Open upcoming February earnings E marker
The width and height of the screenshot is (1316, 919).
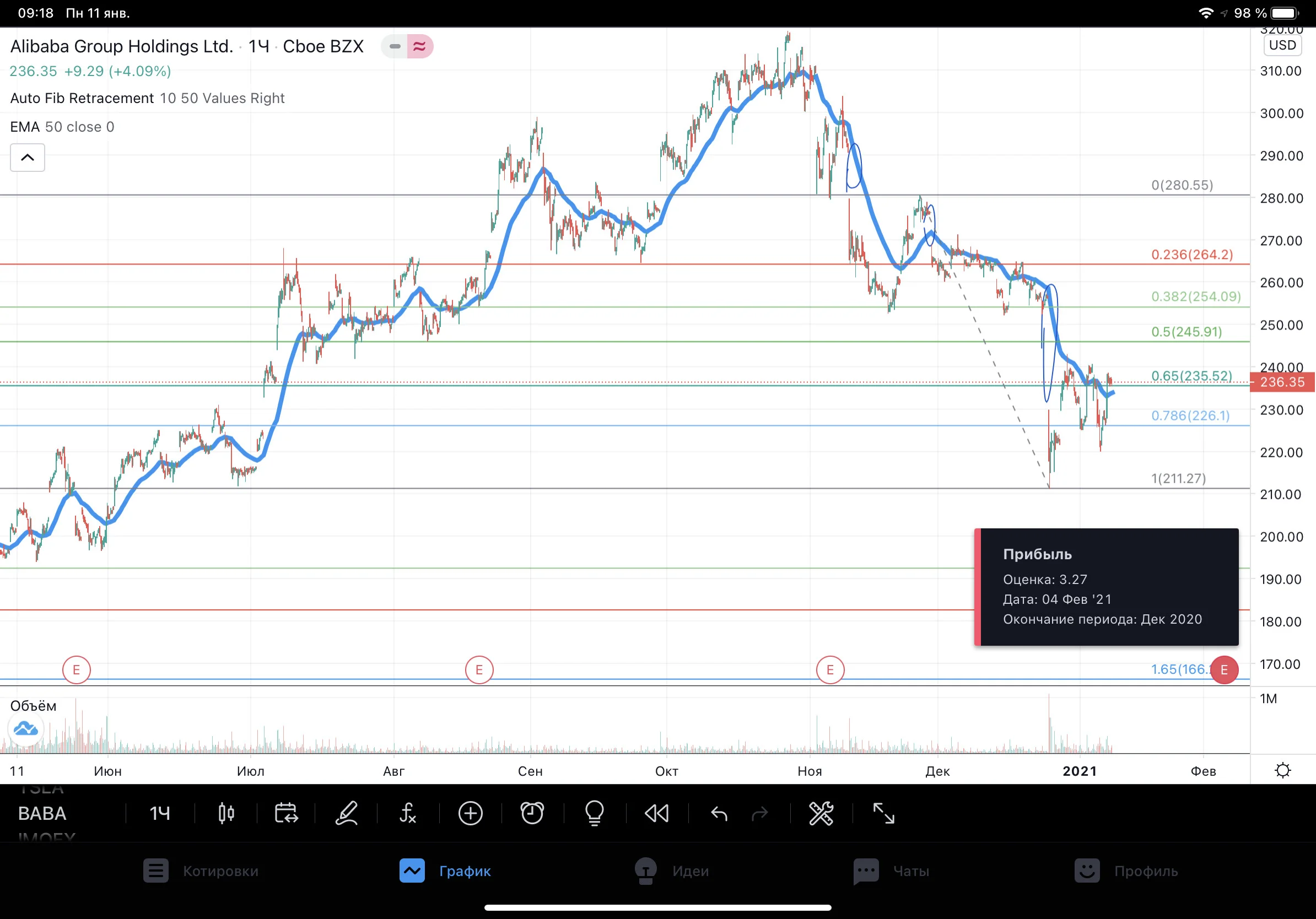tap(1225, 670)
